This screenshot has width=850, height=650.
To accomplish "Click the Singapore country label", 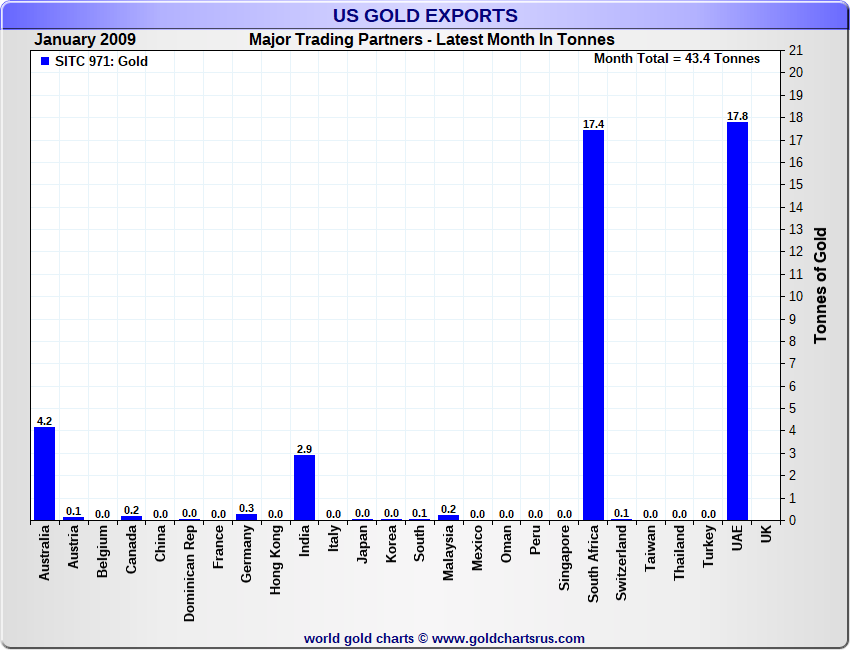I will point(564,558).
